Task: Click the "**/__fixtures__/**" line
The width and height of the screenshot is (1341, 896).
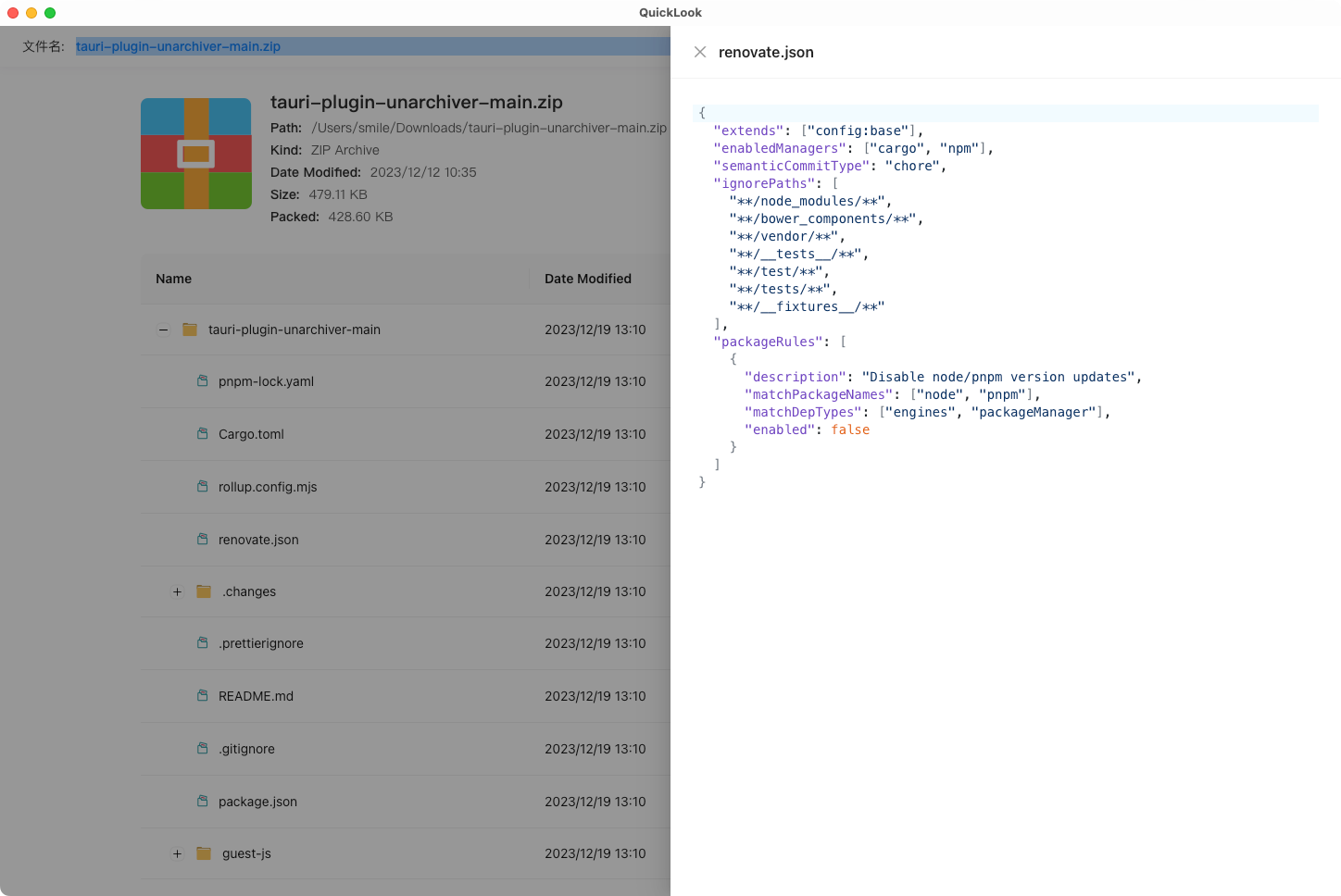Action: (807, 306)
